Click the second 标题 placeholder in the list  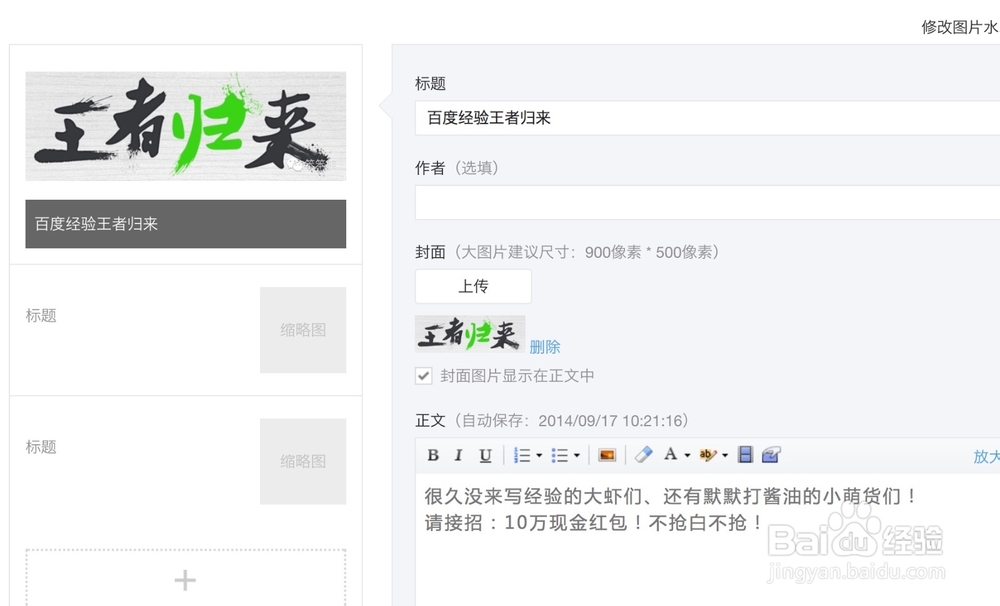coord(41,447)
